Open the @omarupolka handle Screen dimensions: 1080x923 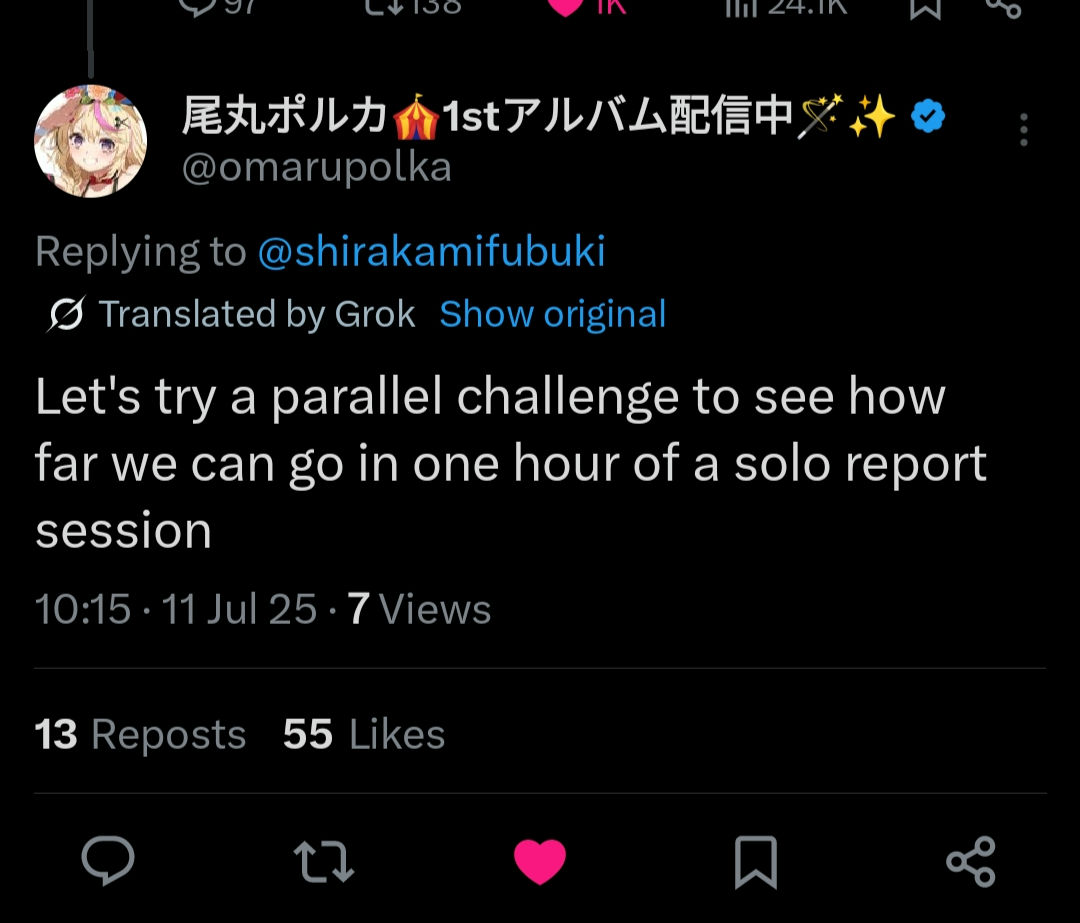point(316,167)
